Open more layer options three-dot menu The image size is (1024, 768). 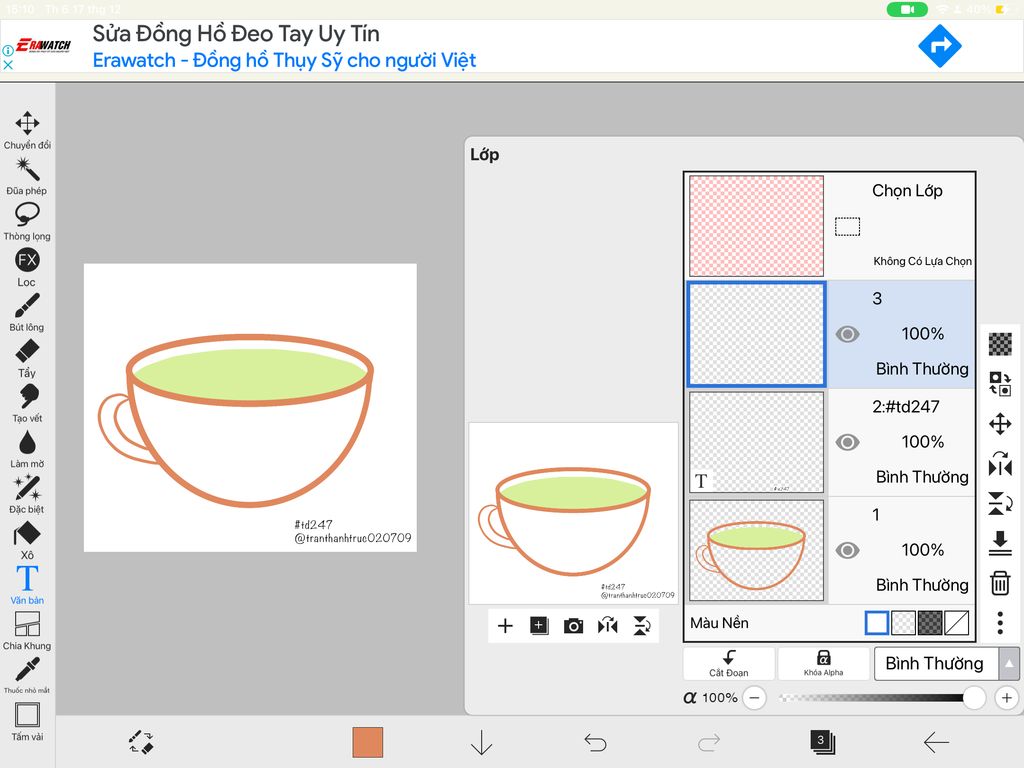click(1000, 623)
